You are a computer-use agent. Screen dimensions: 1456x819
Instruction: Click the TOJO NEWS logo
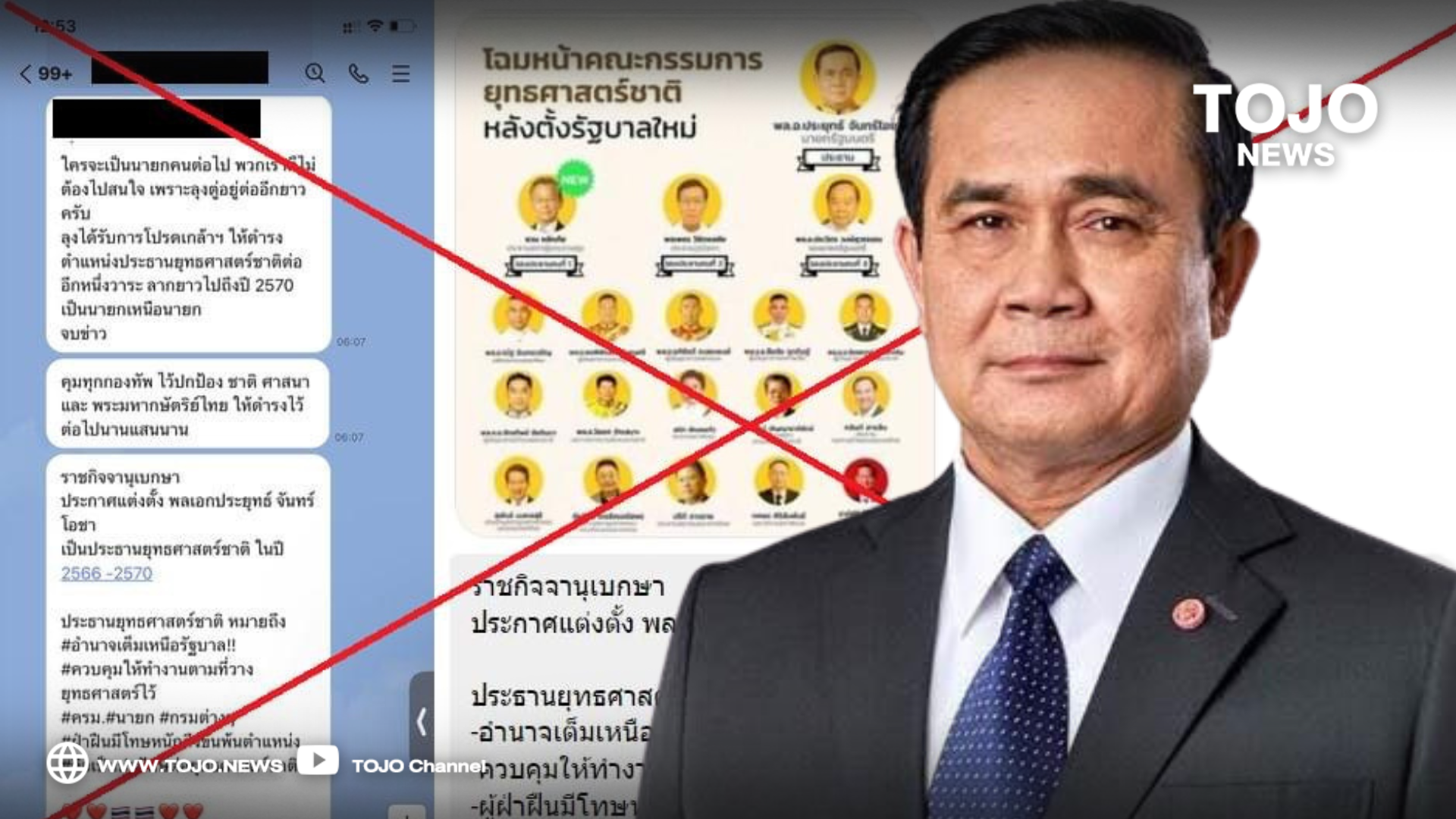[1285, 125]
